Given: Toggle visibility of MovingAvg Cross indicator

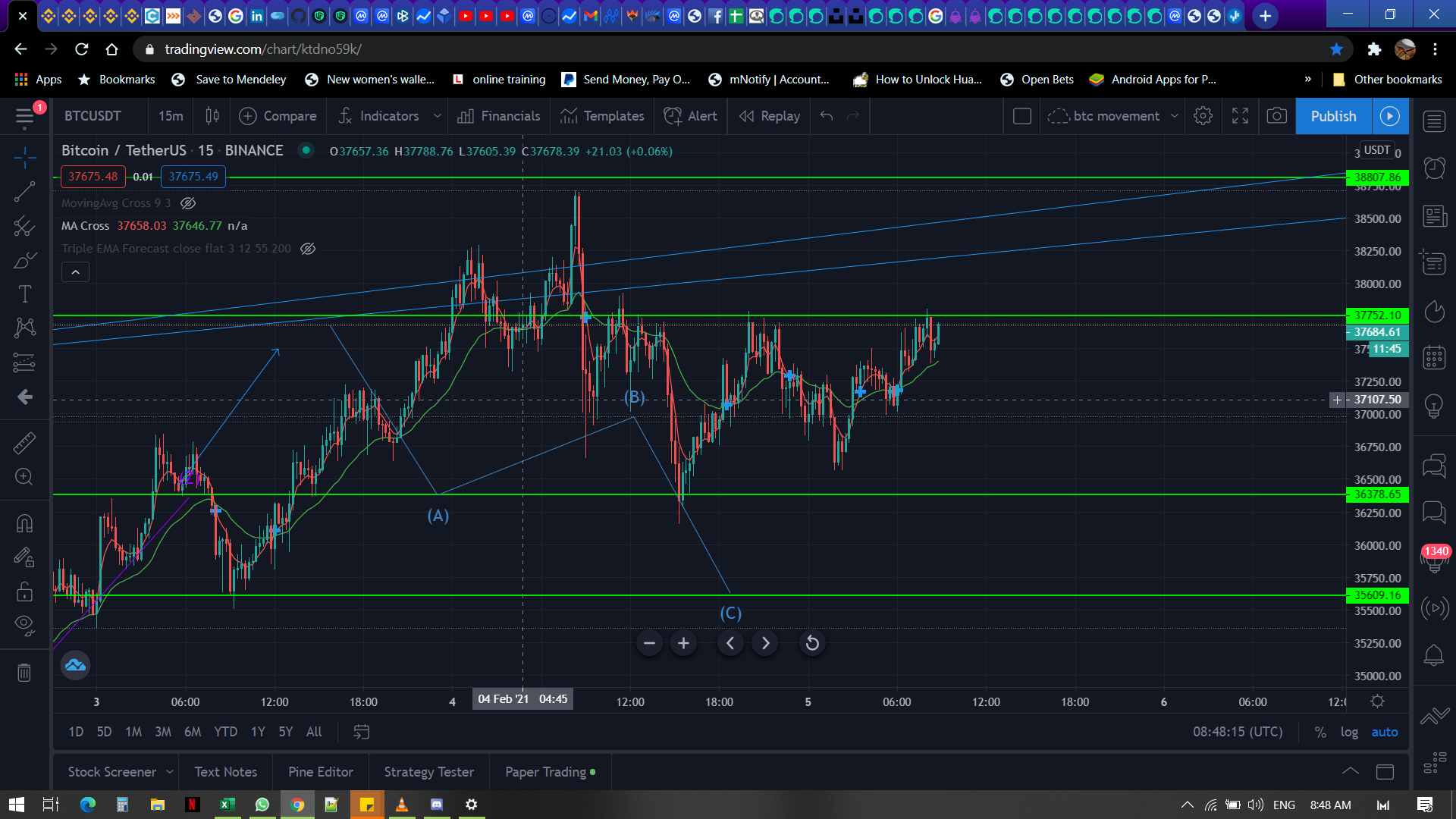Looking at the screenshot, I should click(x=188, y=203).
